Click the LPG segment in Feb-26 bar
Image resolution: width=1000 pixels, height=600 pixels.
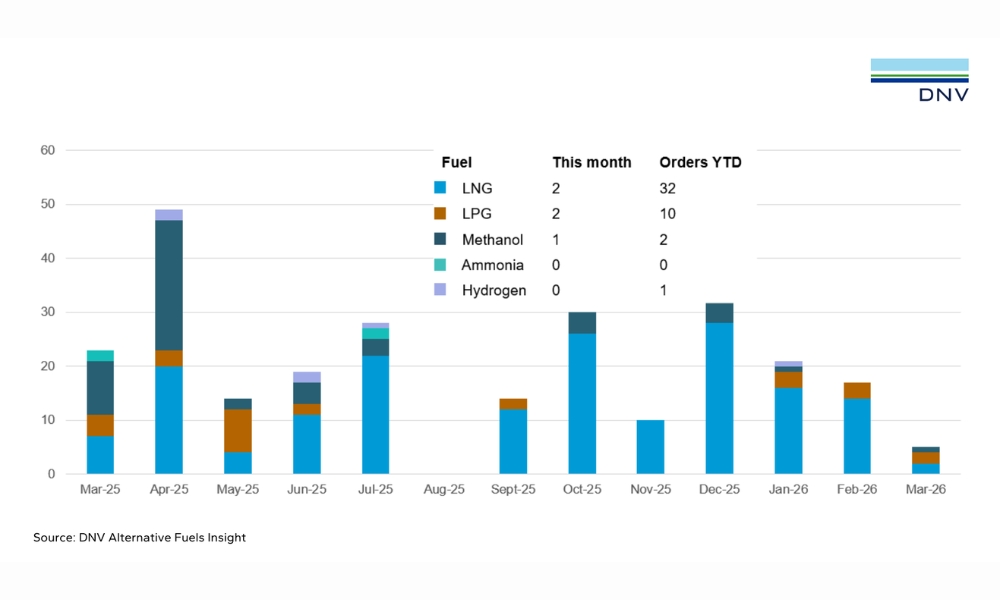(857, 390)
